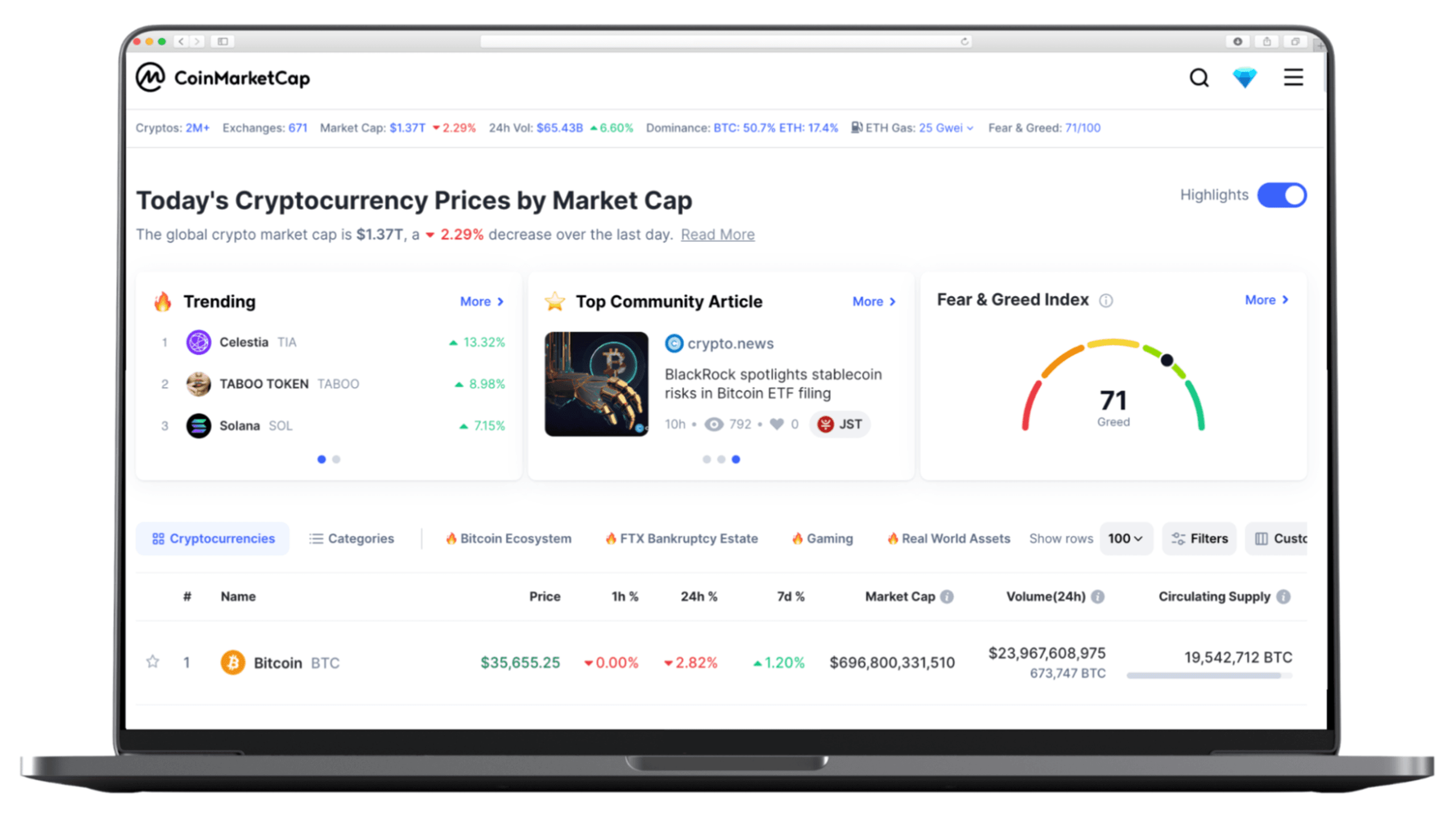Click the ETH Gas status bar icon
The image size is (1456, 820).
click(854, 128)
